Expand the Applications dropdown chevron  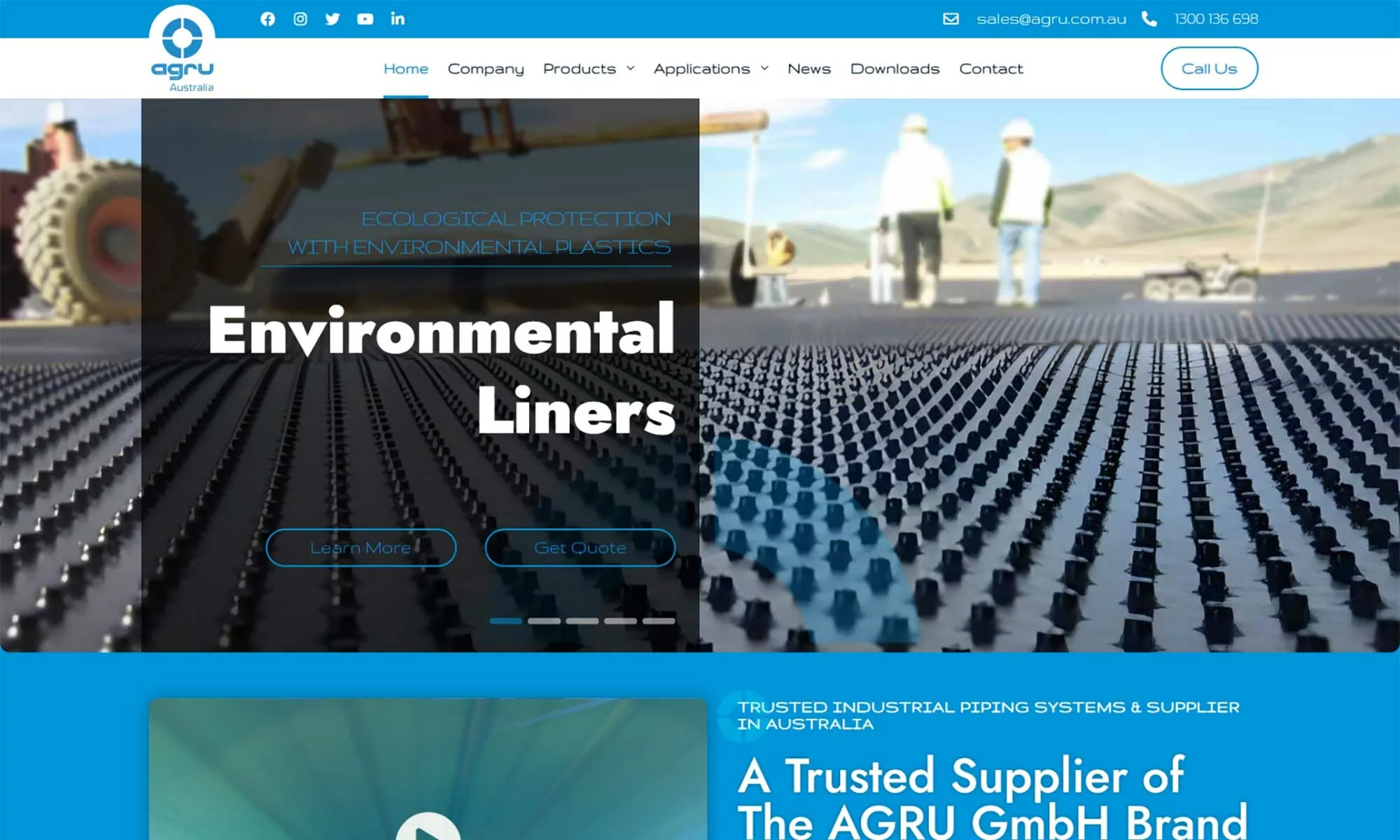point(764,69)
